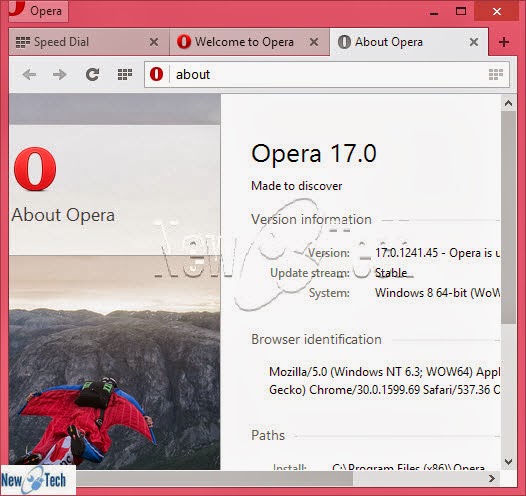Click the About Opera page title text
Viewport: 526px width, 496px height.
tap(63, 215)
